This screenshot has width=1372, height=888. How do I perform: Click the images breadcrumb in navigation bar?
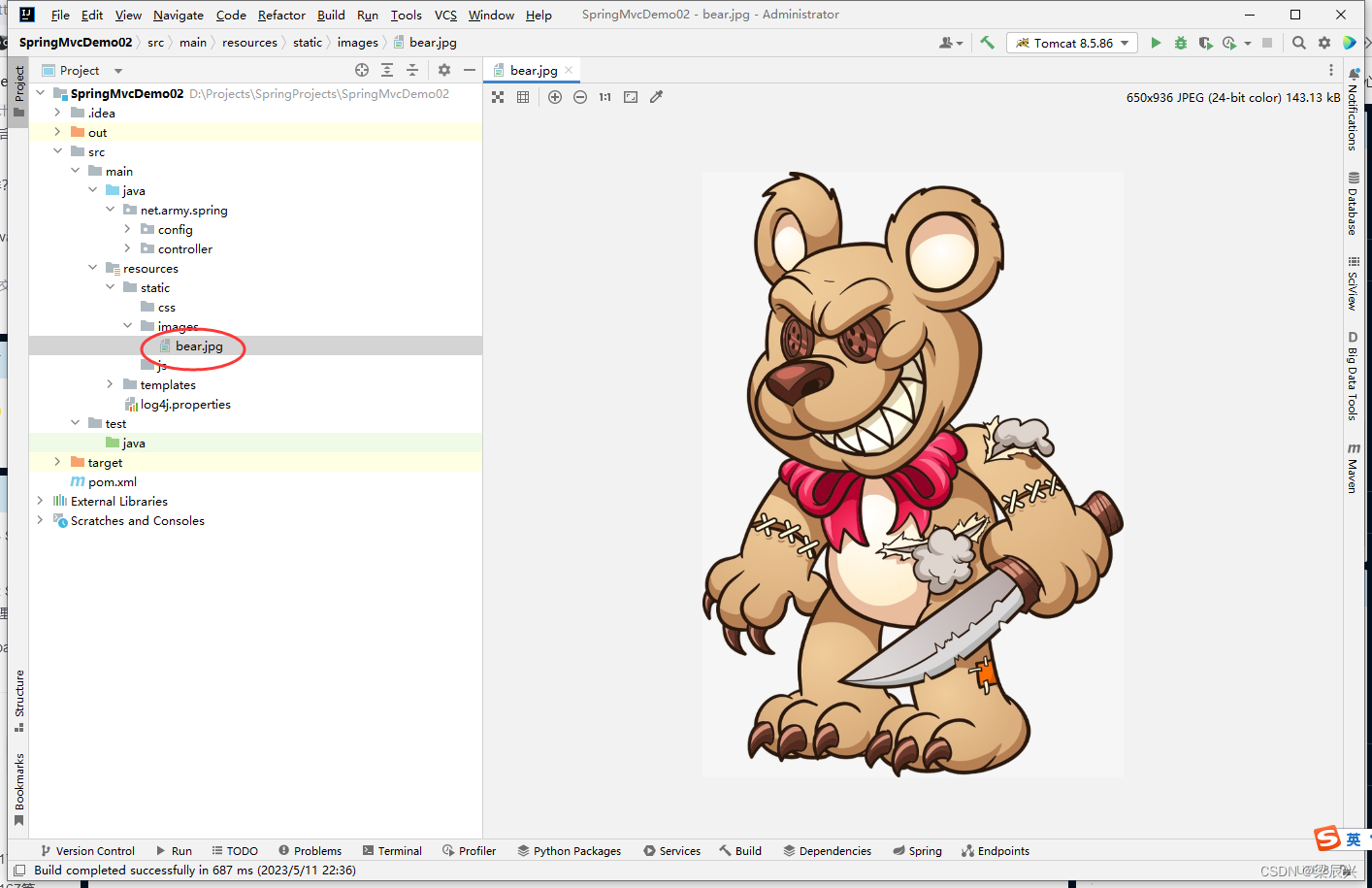coord(358,43)
